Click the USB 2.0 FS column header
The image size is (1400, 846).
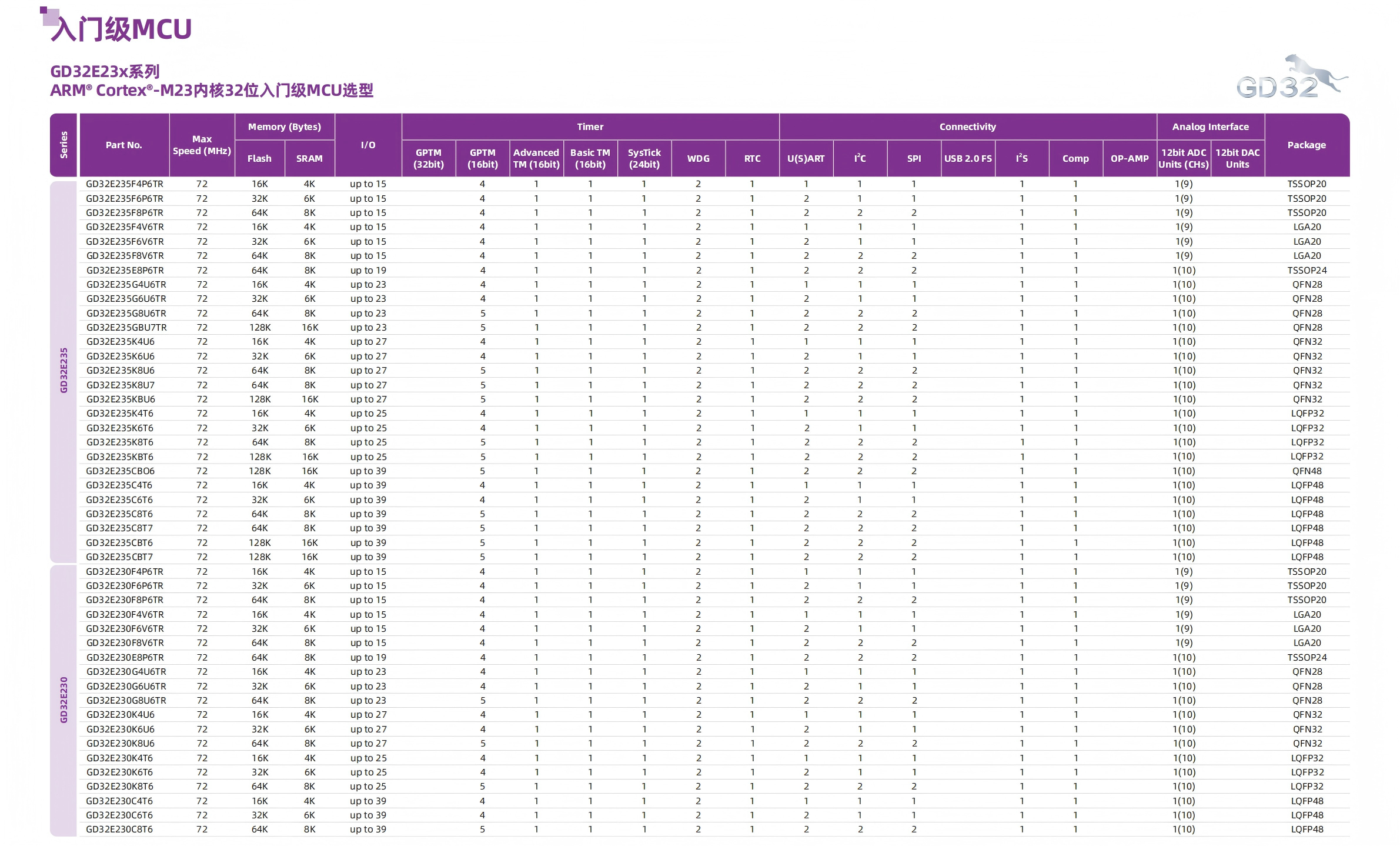967,158
